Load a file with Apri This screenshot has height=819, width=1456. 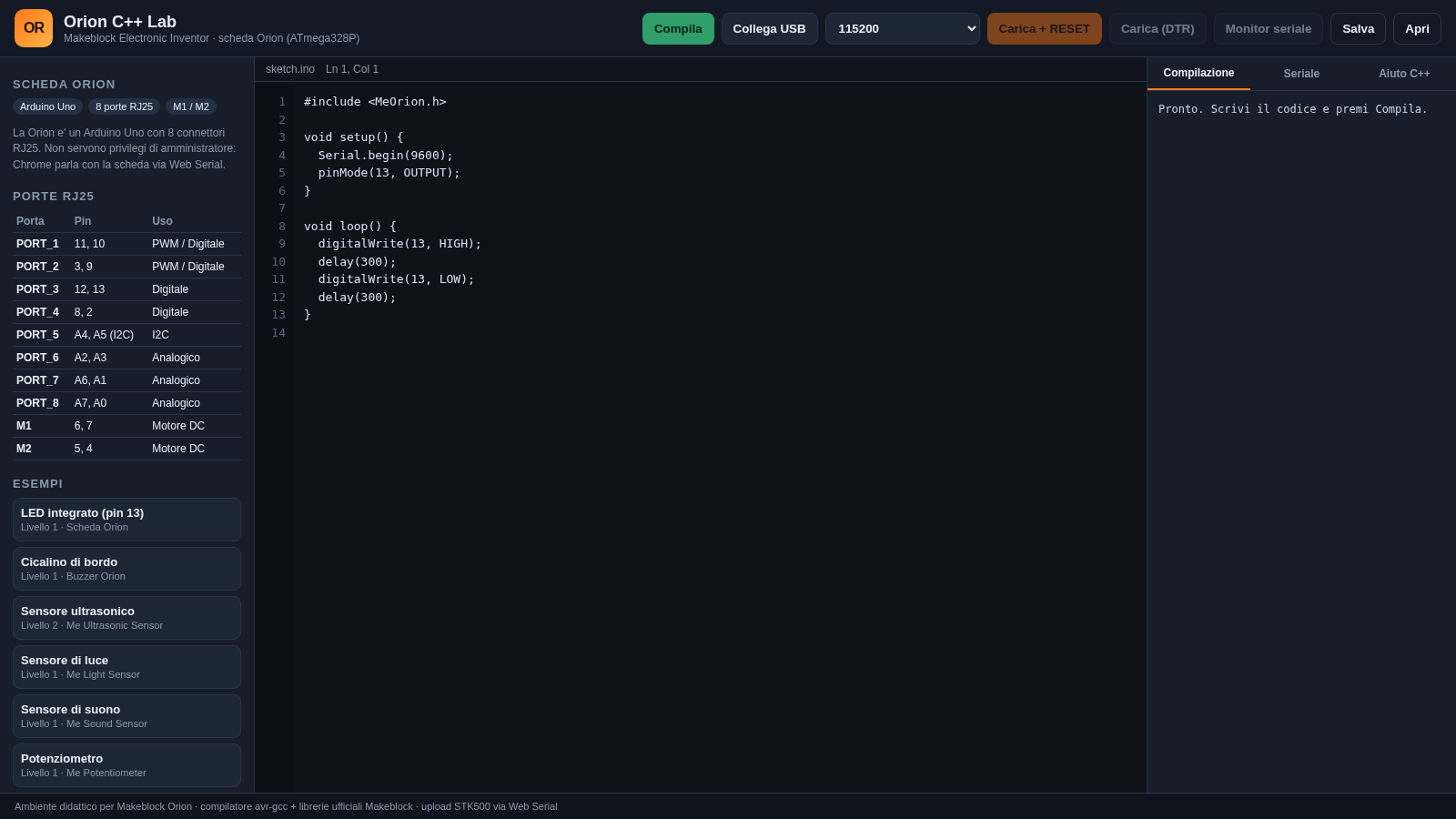tap(1417, 28)
